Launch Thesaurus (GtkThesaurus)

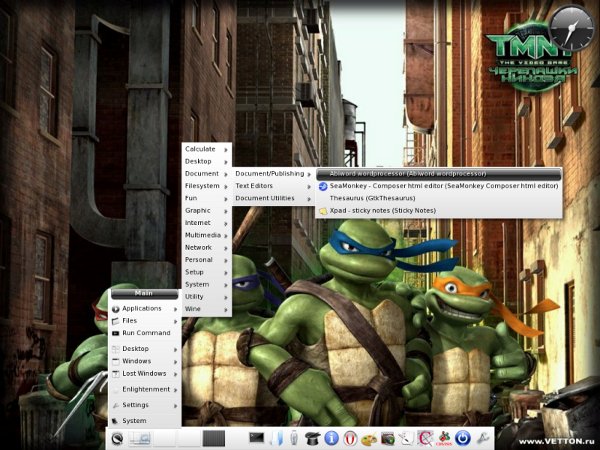pyautogui.click(x=439, y=198)
